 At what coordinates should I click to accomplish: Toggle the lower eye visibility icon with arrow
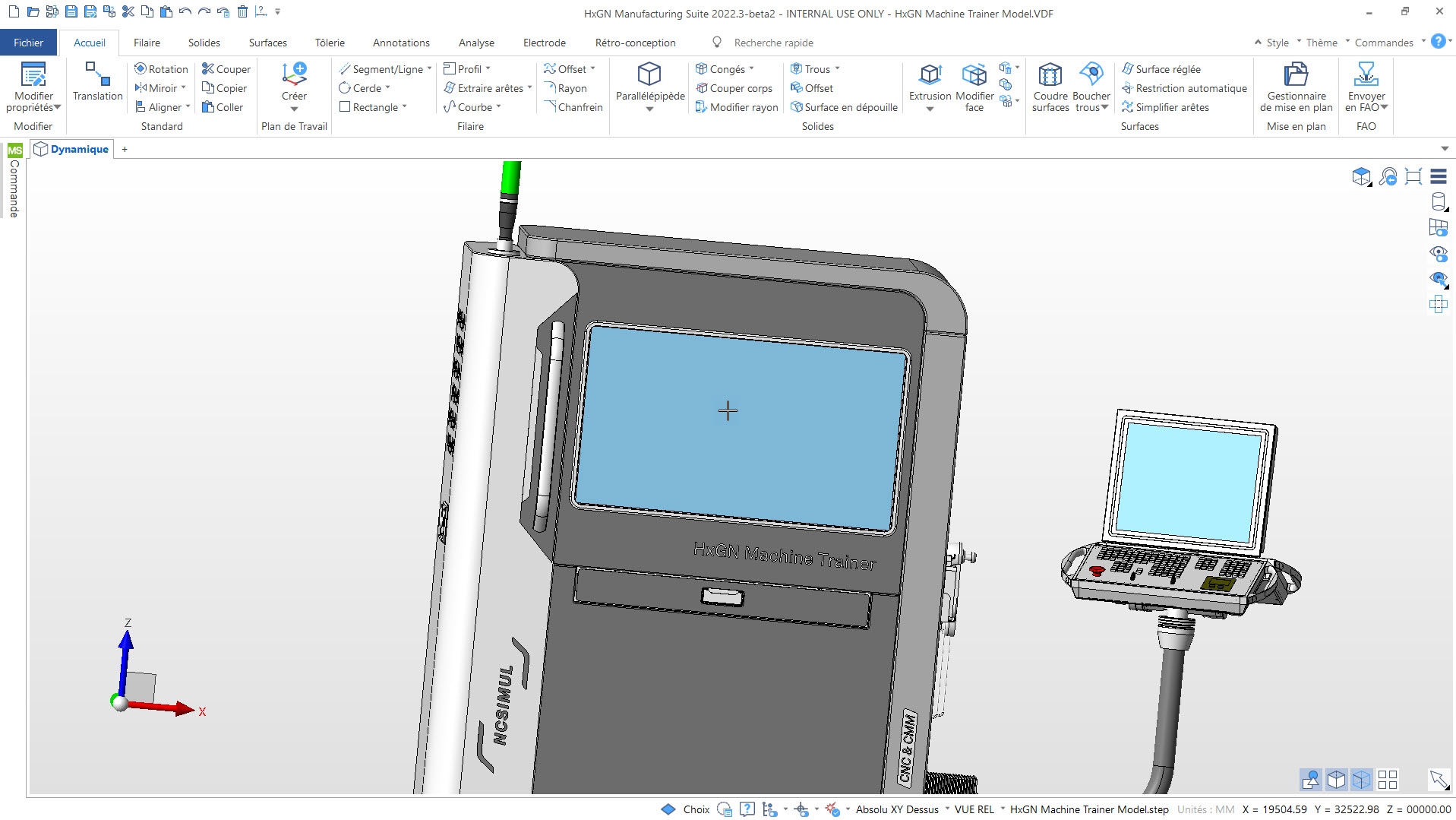(x=1438, y=280)
